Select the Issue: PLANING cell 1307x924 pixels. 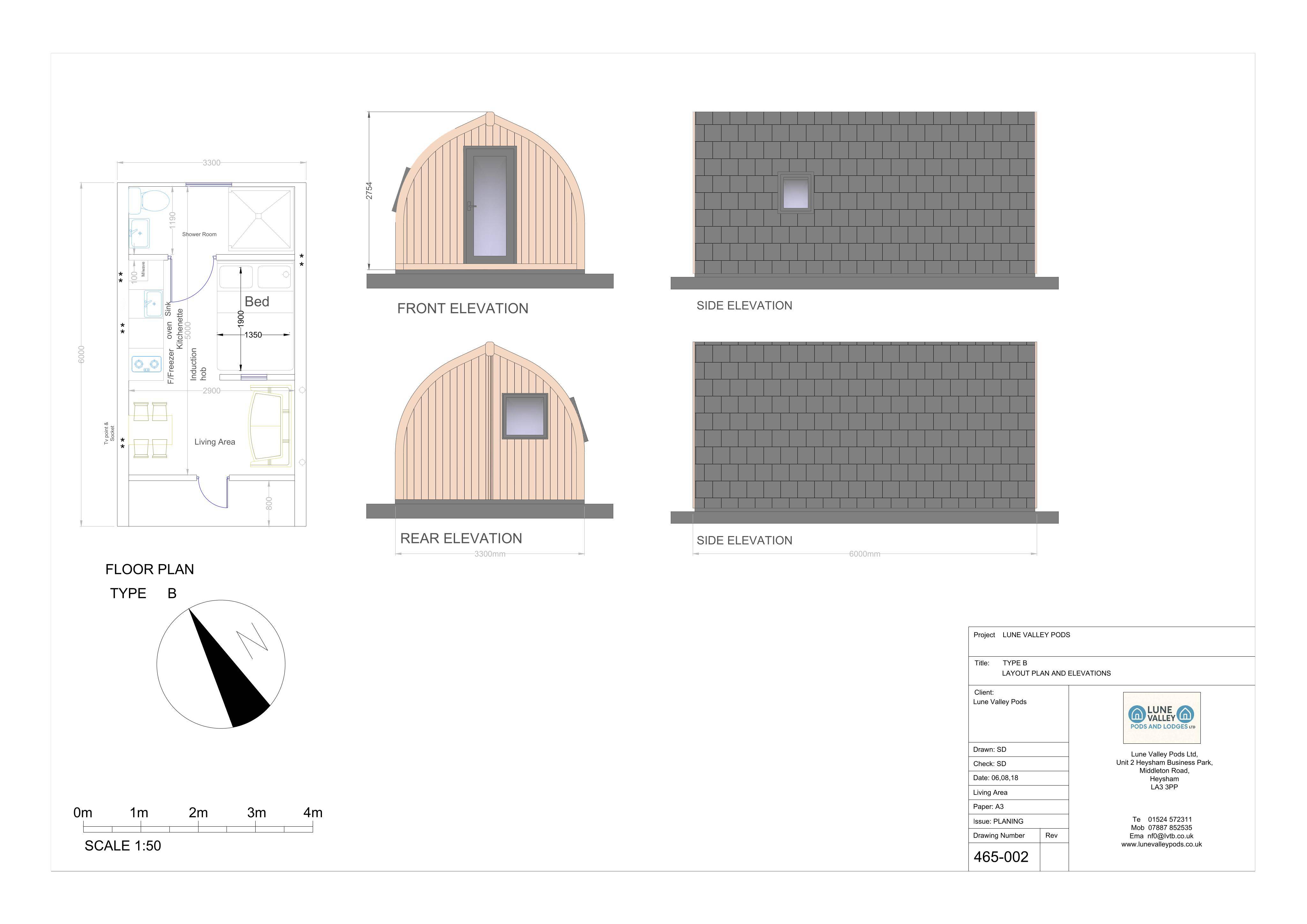[1019, 822]
